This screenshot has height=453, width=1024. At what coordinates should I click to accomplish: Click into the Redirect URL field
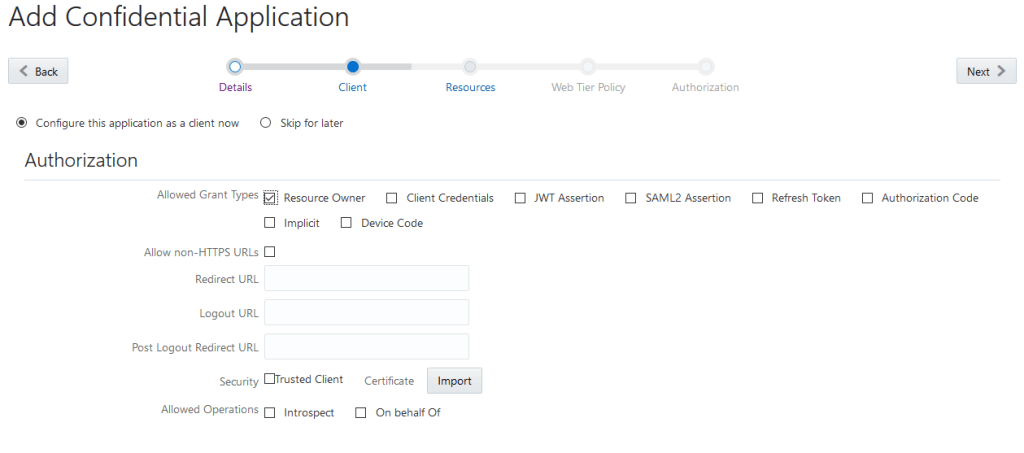click(366, 278)
